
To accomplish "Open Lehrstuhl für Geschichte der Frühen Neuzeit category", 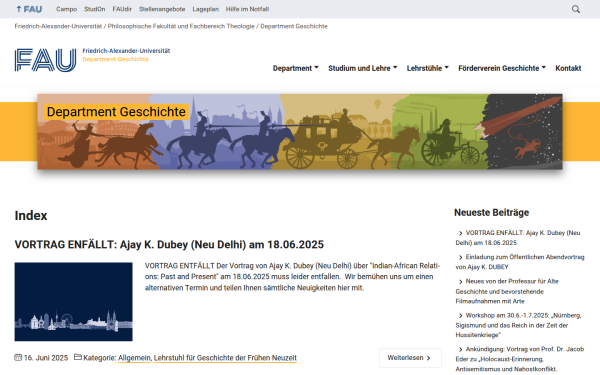I will 225,358.
